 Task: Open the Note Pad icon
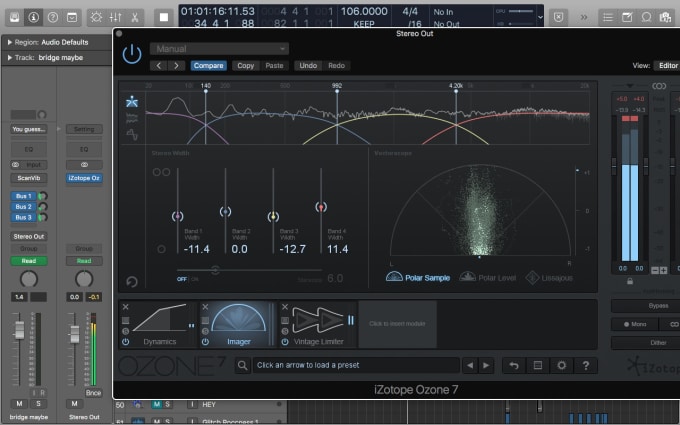coord(627,17)
